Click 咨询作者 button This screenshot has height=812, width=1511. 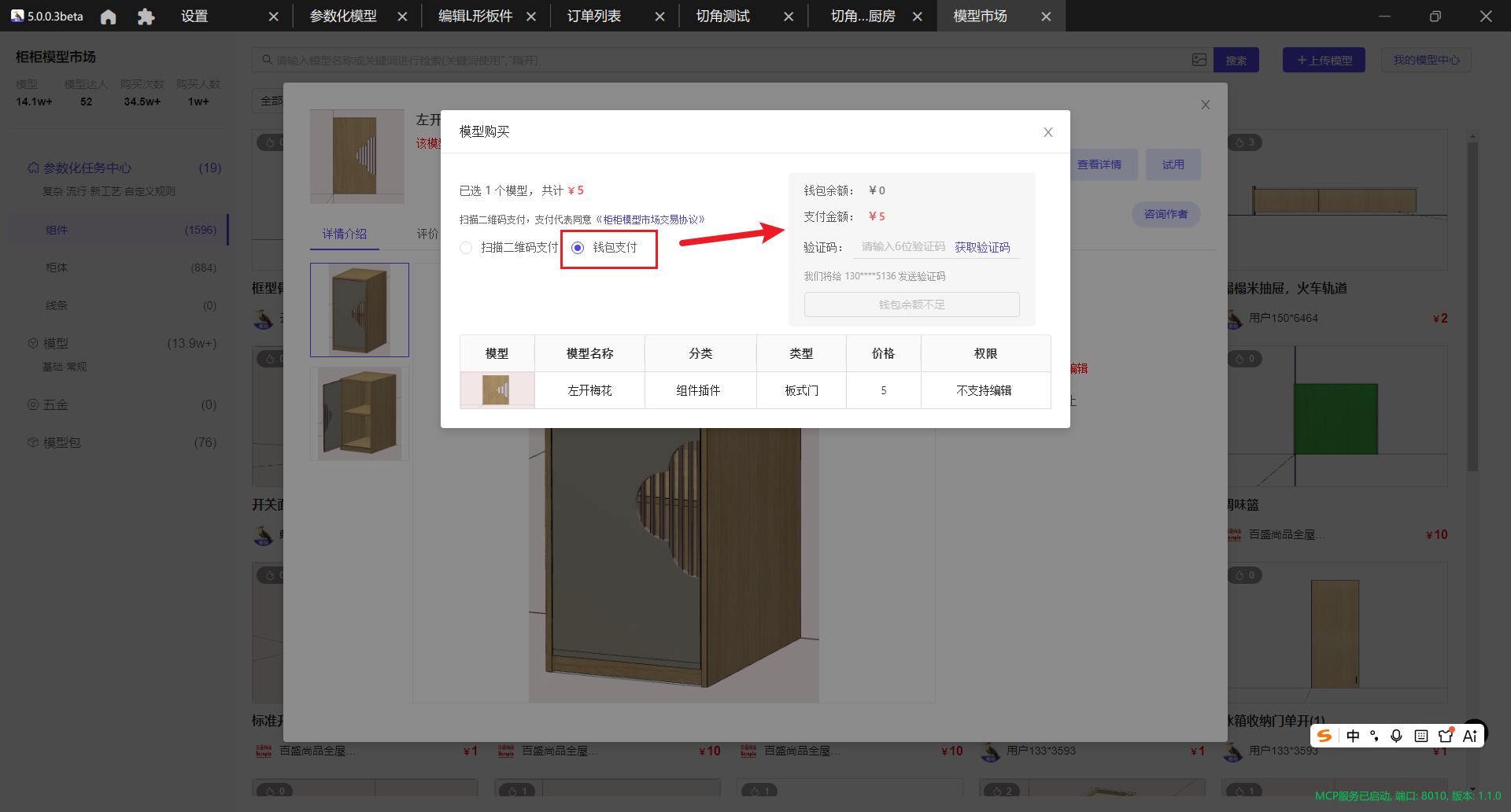click(1166, 214)
